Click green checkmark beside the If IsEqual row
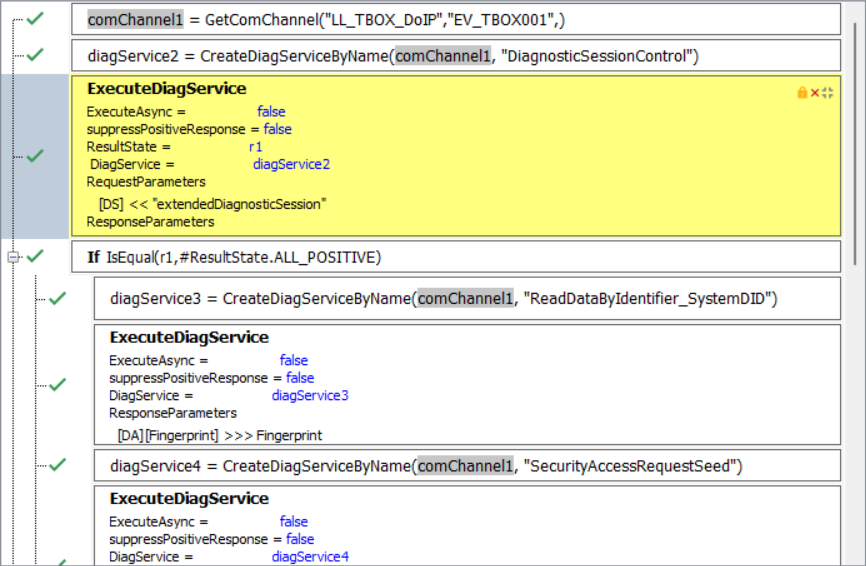 (36, 256)
